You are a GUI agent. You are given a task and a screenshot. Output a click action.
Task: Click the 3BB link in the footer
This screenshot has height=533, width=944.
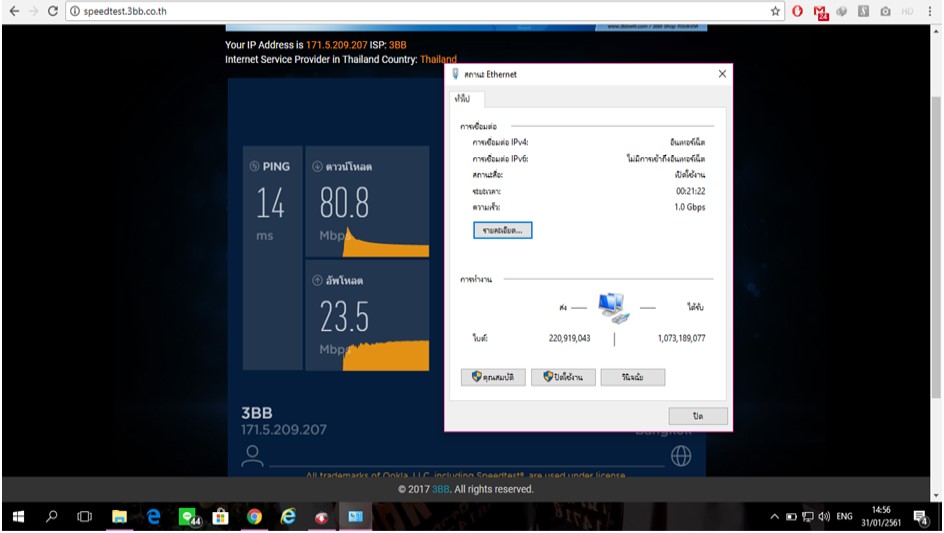coord(441,489)
